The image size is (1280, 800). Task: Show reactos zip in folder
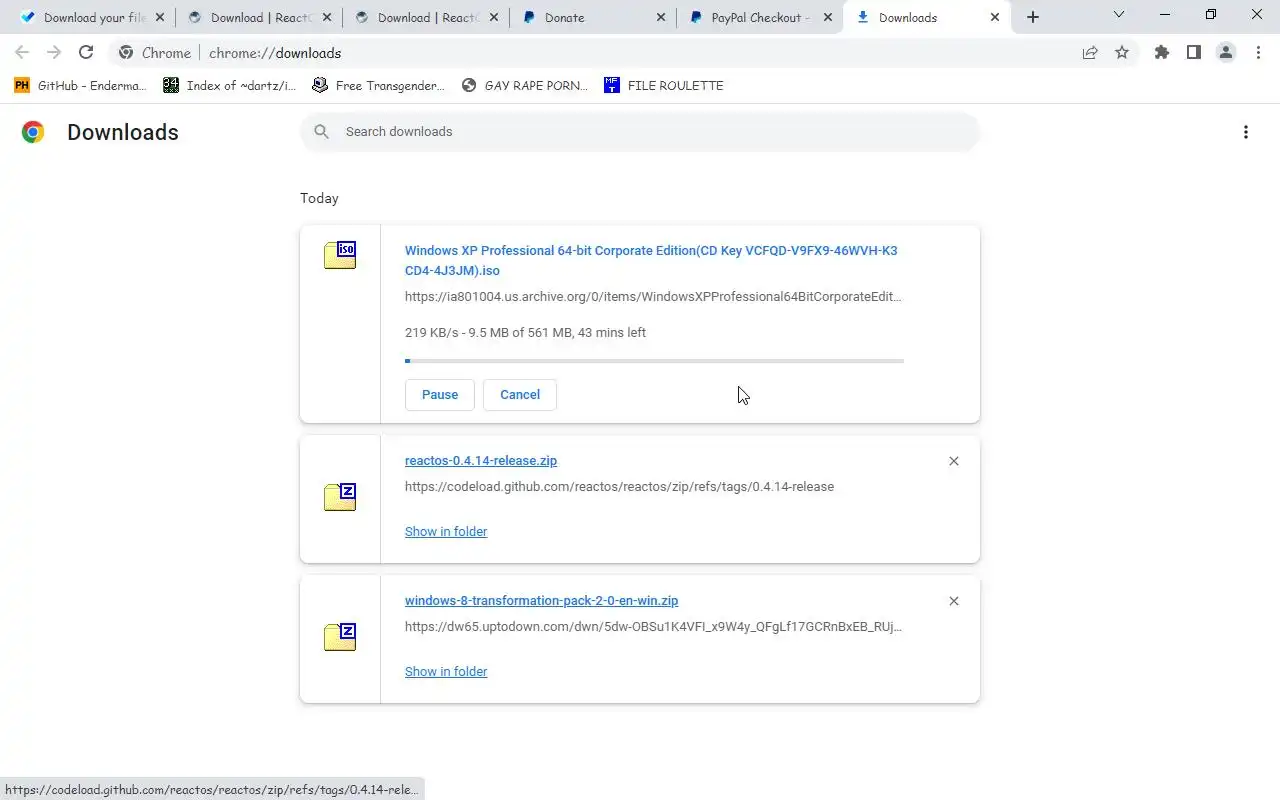tap(446, 532)
